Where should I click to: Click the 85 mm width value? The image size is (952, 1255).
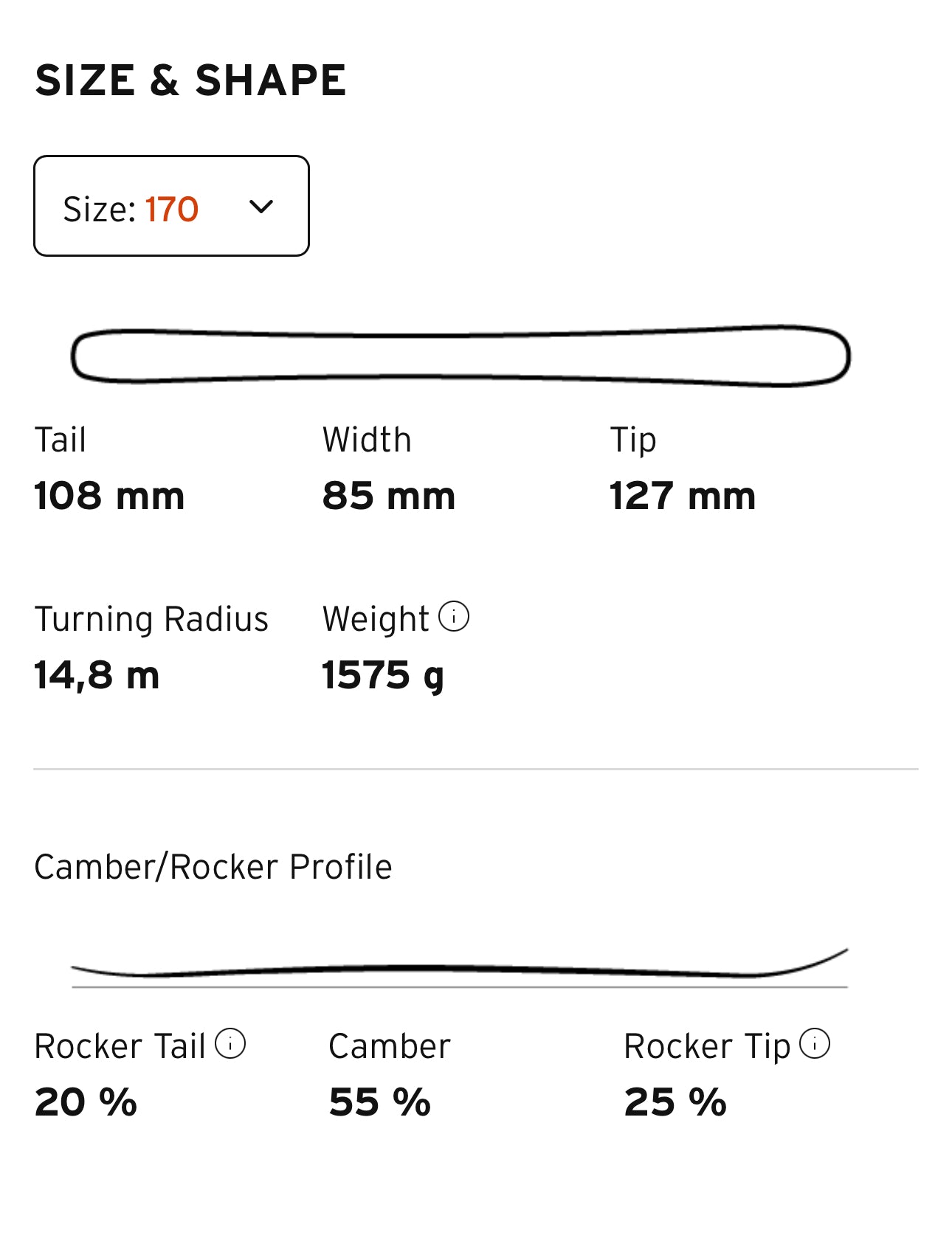(388, 496)
